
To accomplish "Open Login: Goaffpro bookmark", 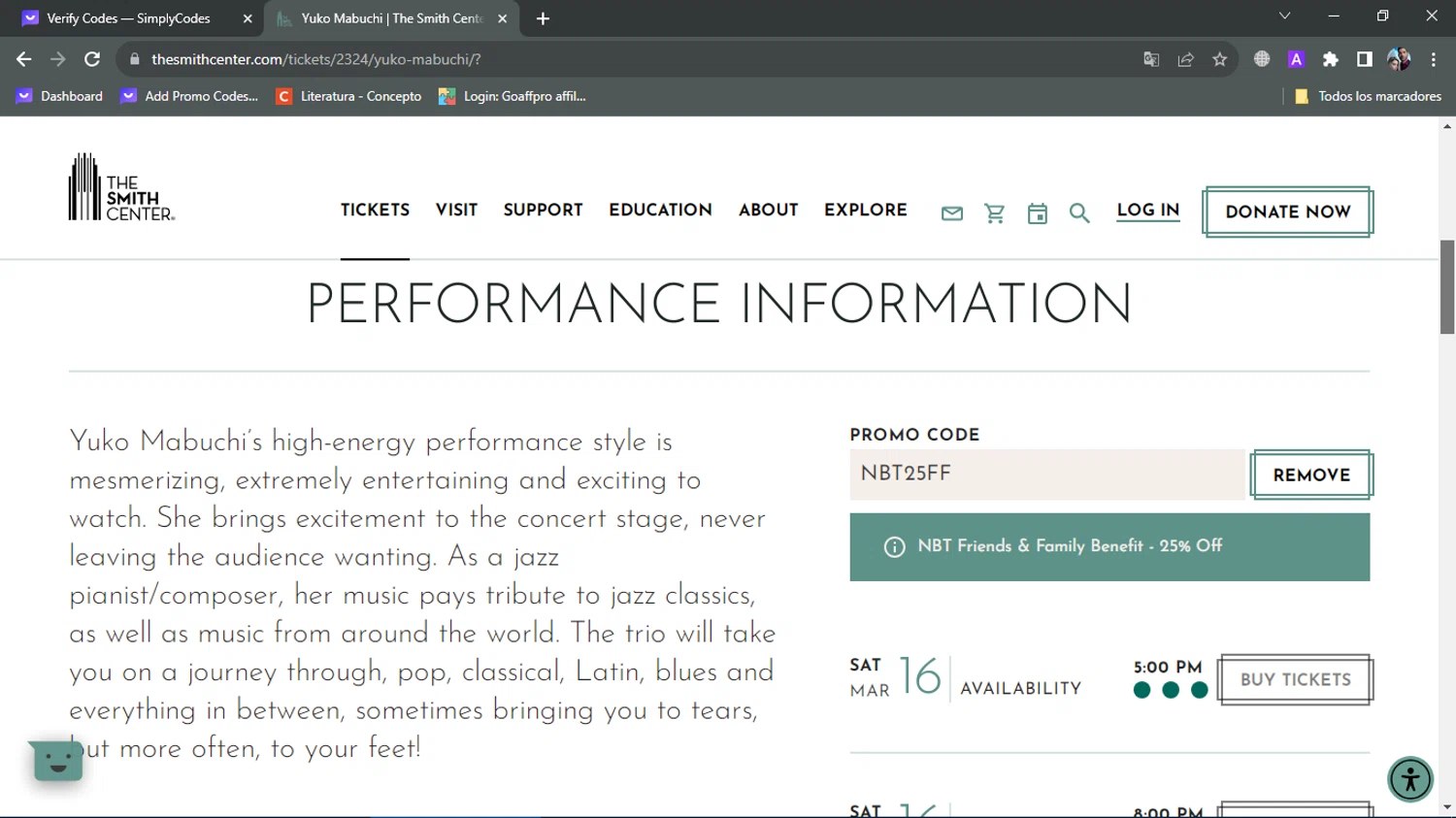I will [x=513, y=96].
